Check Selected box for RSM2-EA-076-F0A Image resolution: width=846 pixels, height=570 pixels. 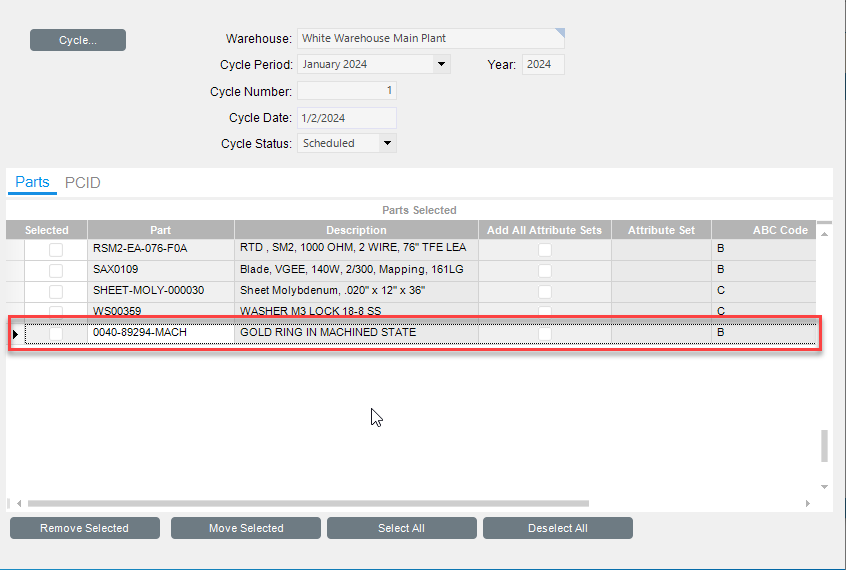56,249
